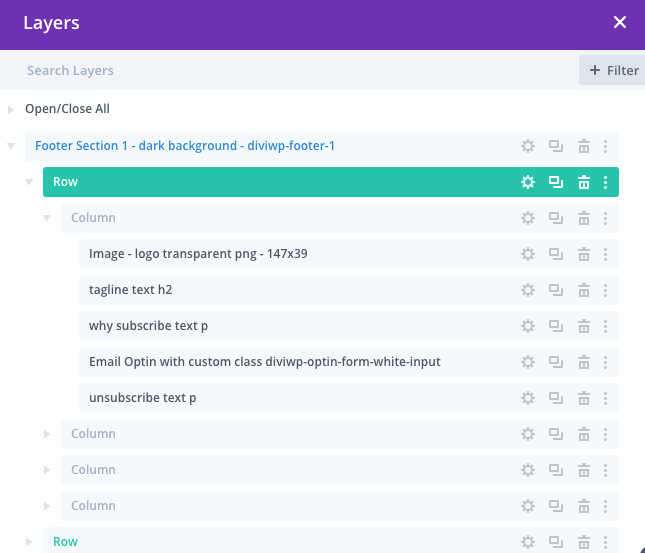Image resolution: width=645 pixels, height=553 pixels.
Task: Duplicate unsubscribe text p layer
Action: [x=556, y=398]
